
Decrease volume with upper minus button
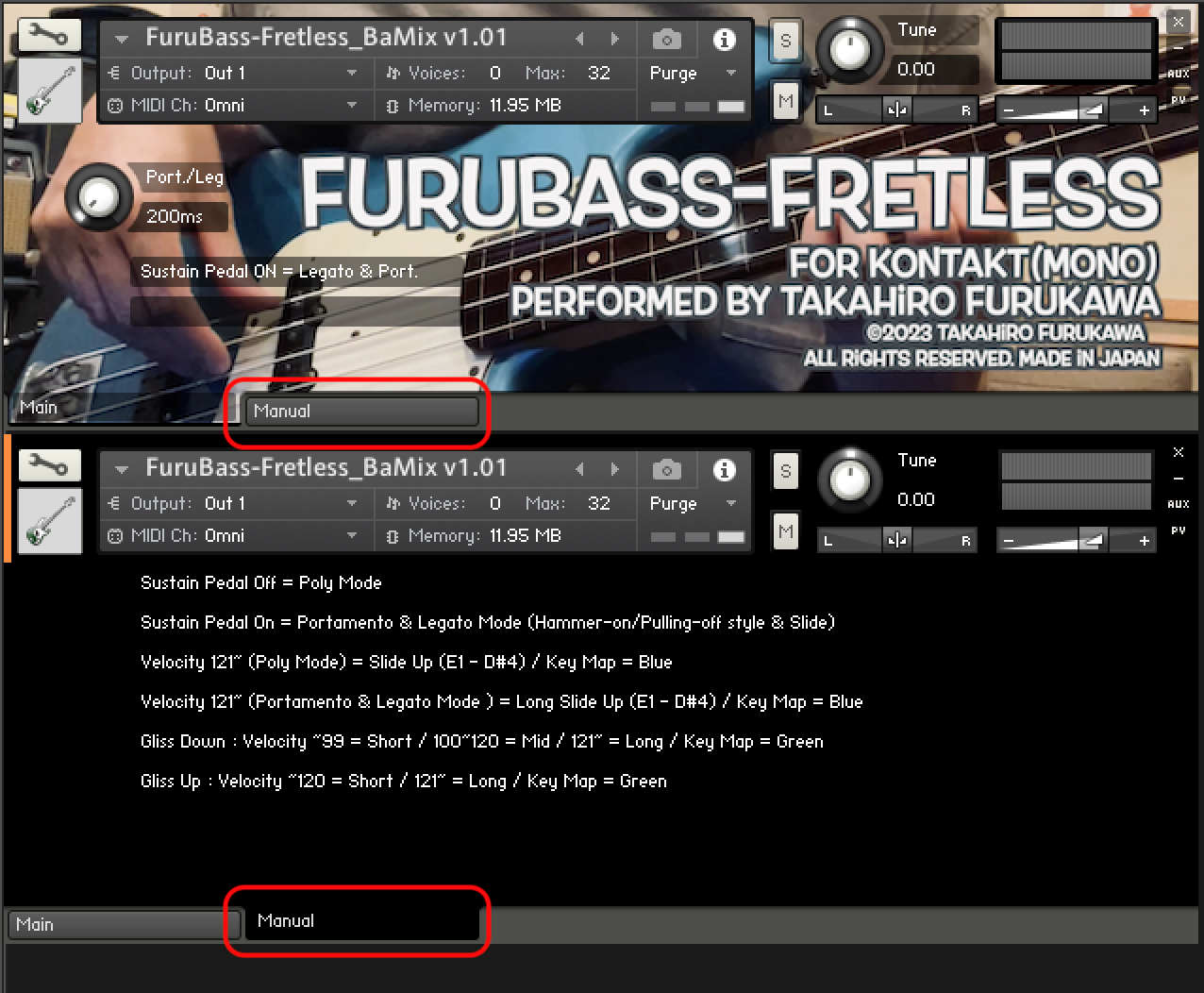(1009, 110)
